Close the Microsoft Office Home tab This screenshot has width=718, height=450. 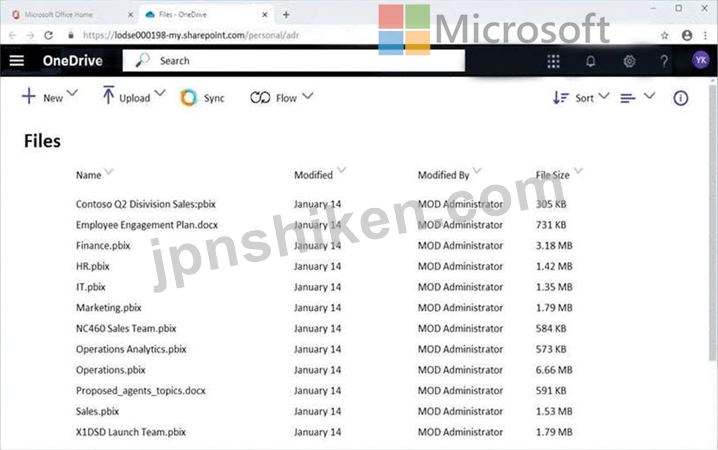[130, 15]
